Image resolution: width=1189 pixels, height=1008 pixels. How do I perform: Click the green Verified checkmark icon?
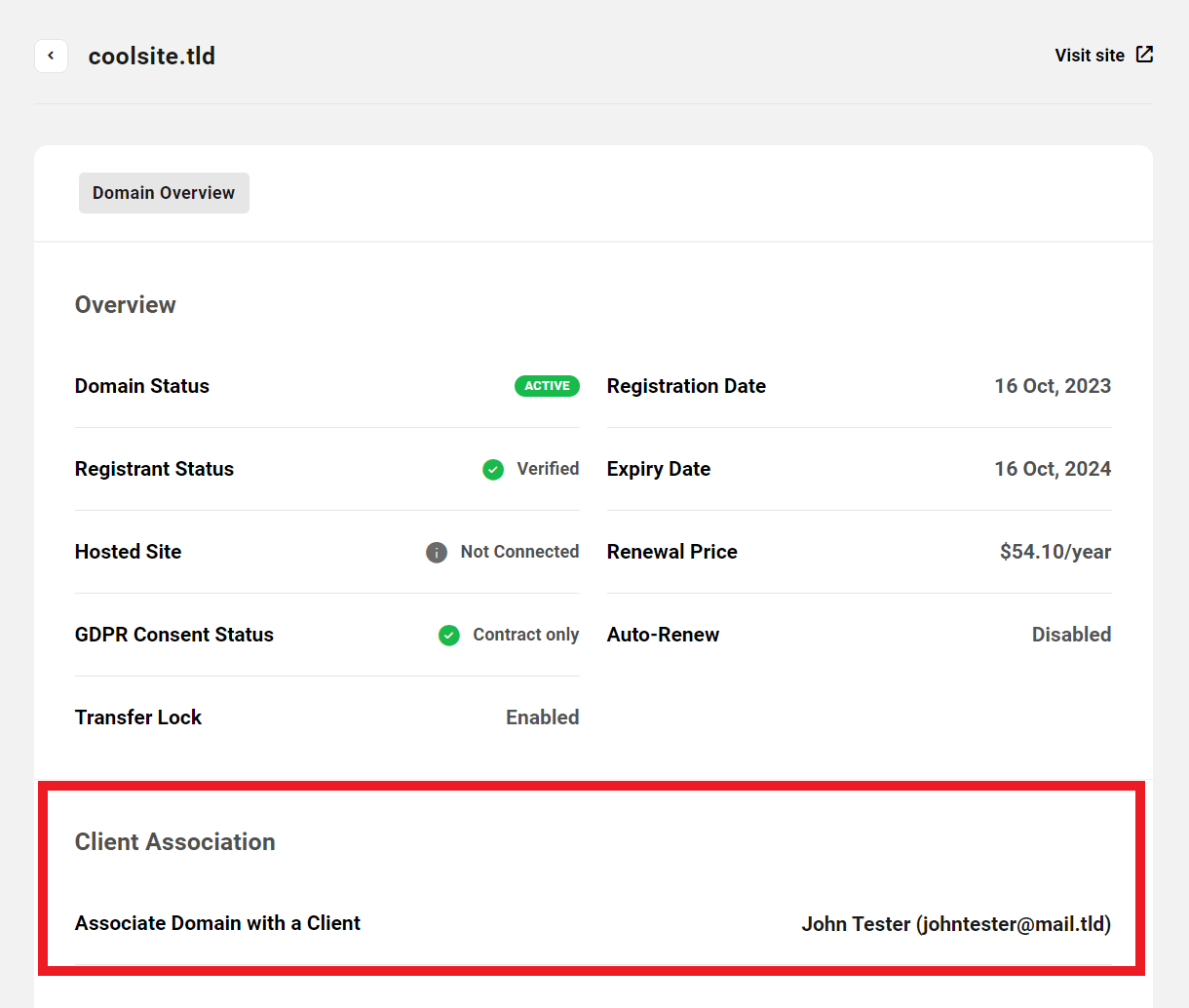point(493,470)
